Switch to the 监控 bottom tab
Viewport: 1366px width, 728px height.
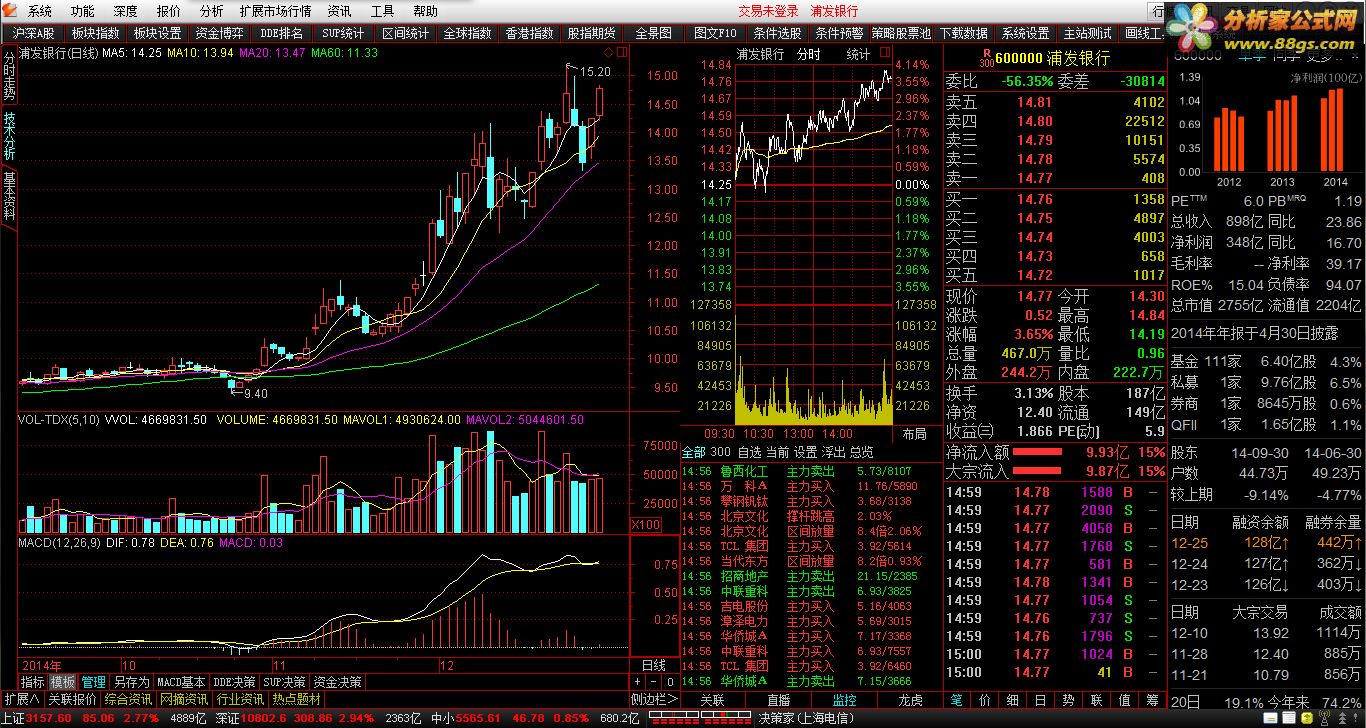pos(844,700)
